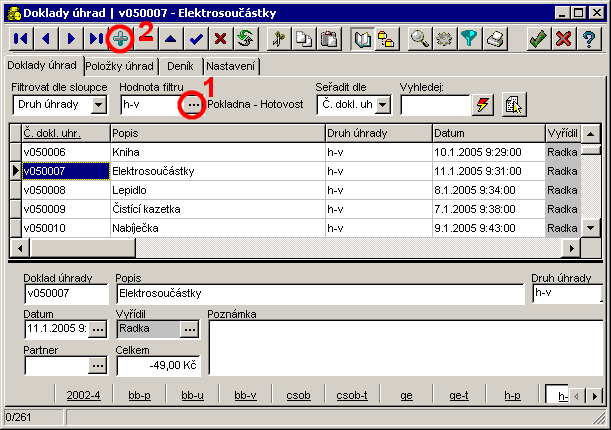Click the refresh data icon in toolbar
This screenshot has height=430, width=611.
tap(245, 39)
